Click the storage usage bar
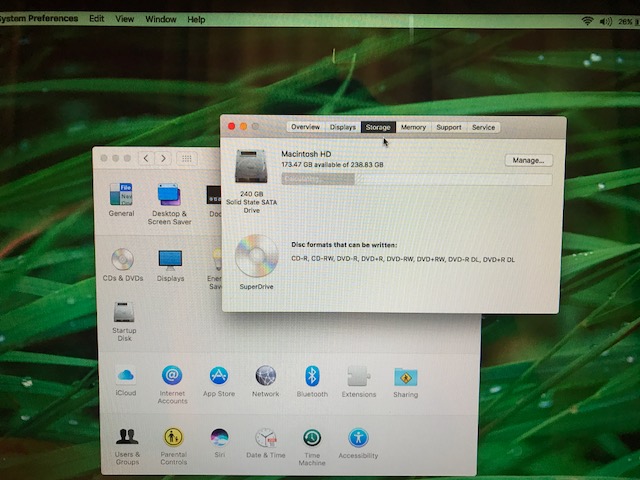The height and width of the screenshot is (480, 640). (x=416, y=179)
